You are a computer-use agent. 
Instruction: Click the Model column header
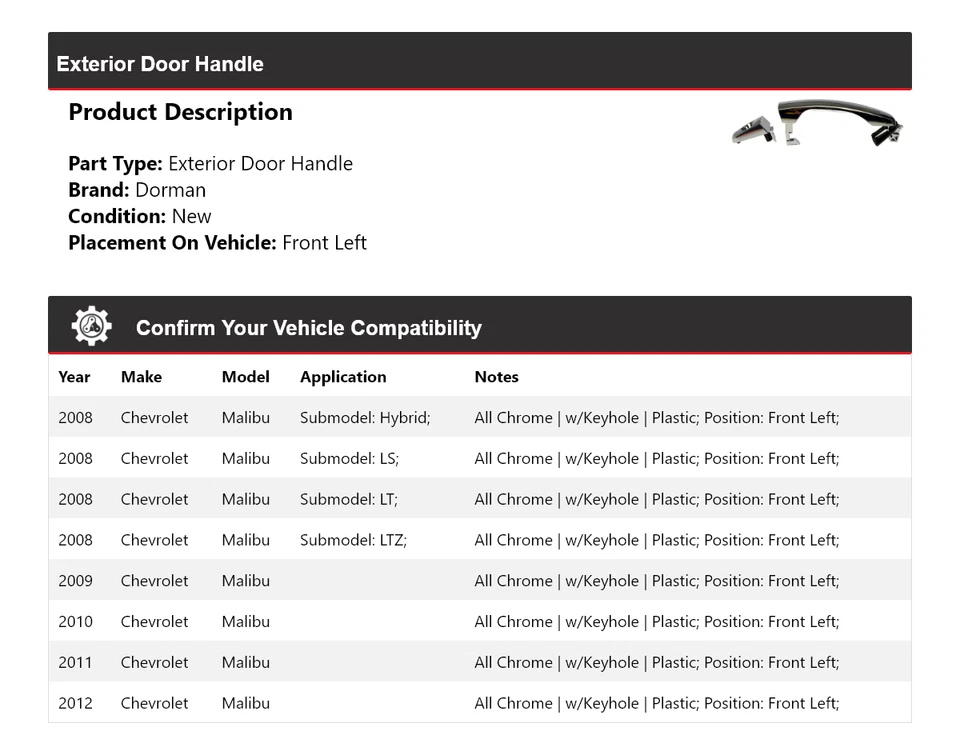[x=246, y=377]
